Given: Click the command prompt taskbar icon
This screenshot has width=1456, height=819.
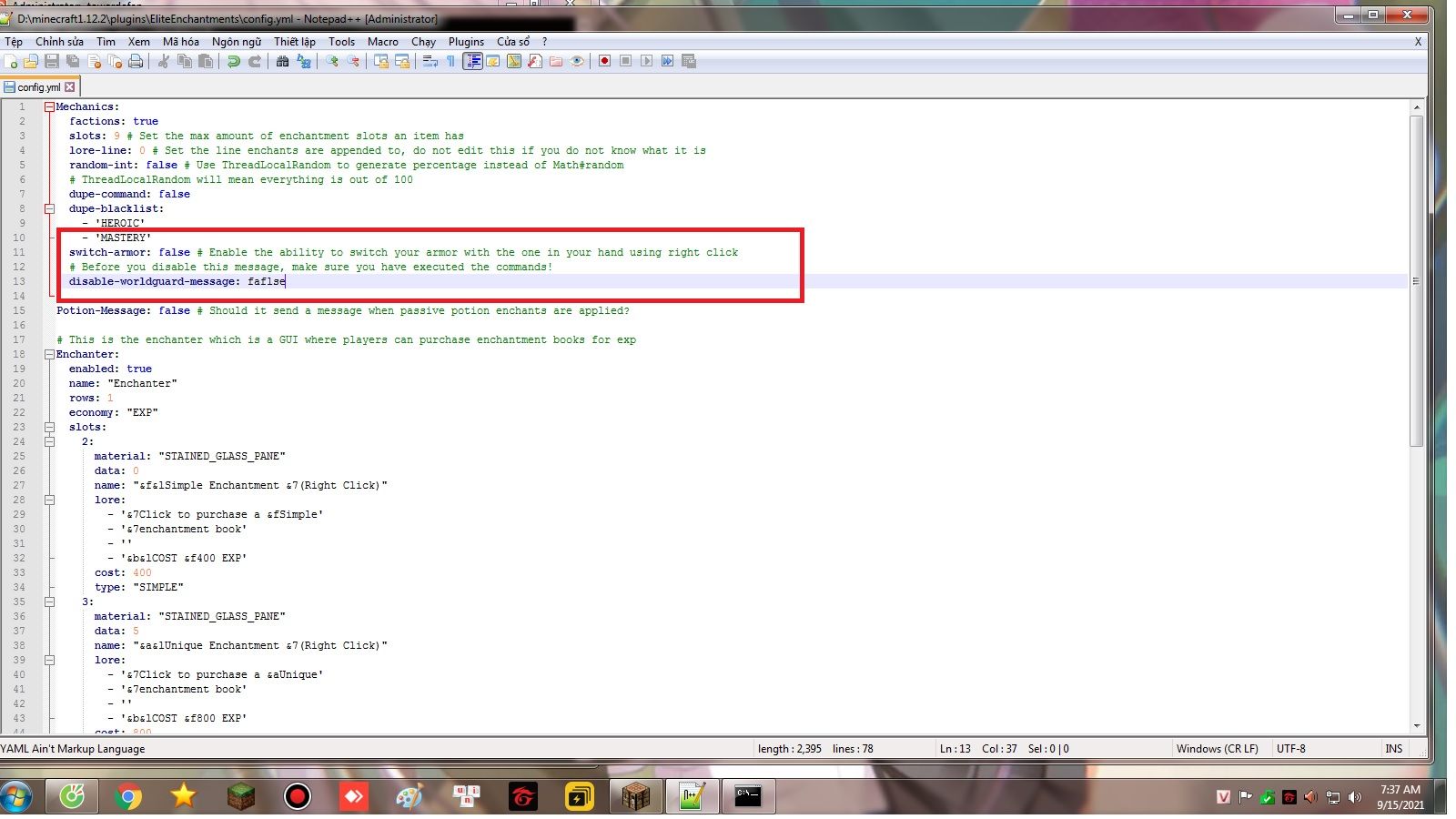Looking at the screenshot, I should click(x=749, y=796).
